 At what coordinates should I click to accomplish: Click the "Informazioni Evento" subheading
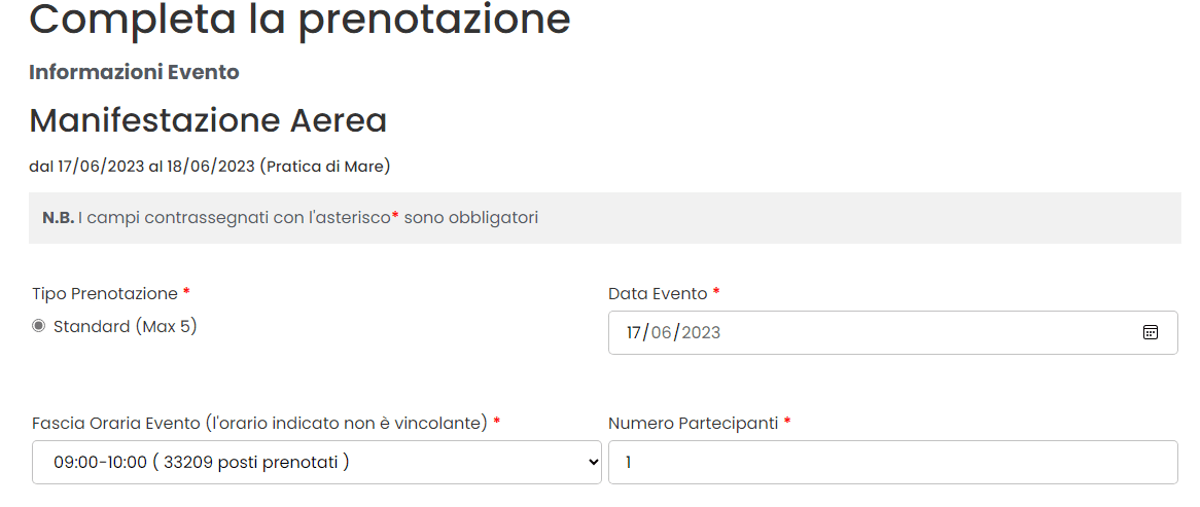[134, 72]
